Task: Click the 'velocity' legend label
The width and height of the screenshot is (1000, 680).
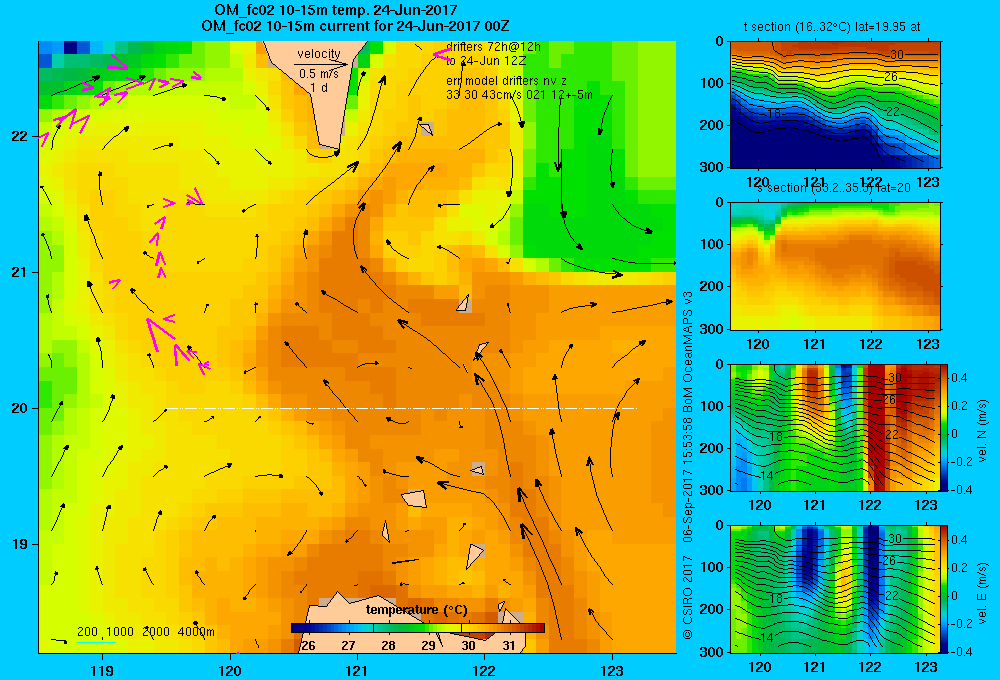Action: (x=319, y=54)
